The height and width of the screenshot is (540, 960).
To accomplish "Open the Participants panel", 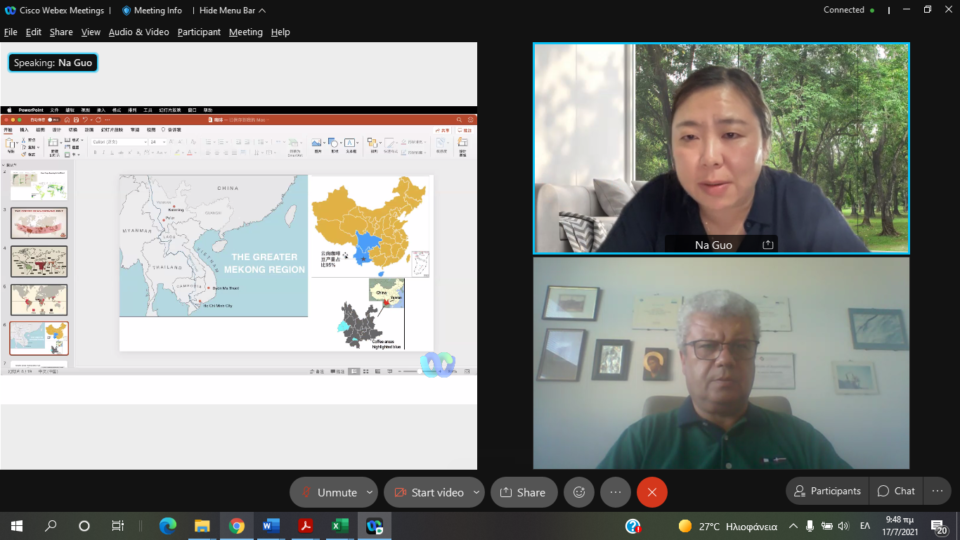I will 826,491.
